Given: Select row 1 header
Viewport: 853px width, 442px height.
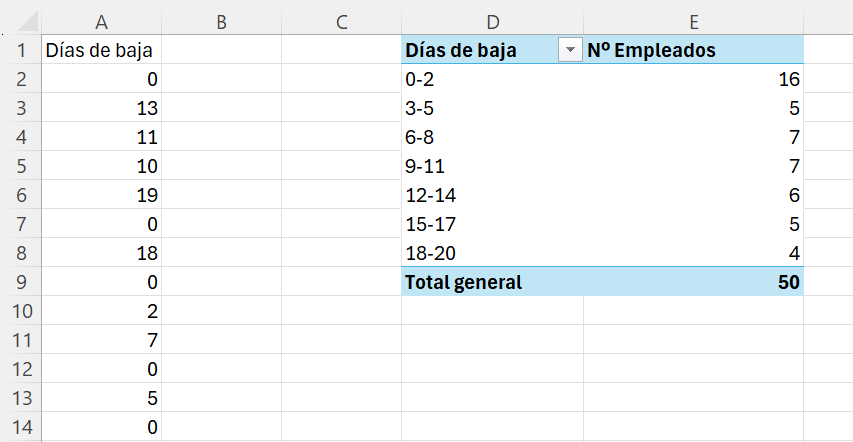Looking at the screenshot, I should click(x=19, y=51).
